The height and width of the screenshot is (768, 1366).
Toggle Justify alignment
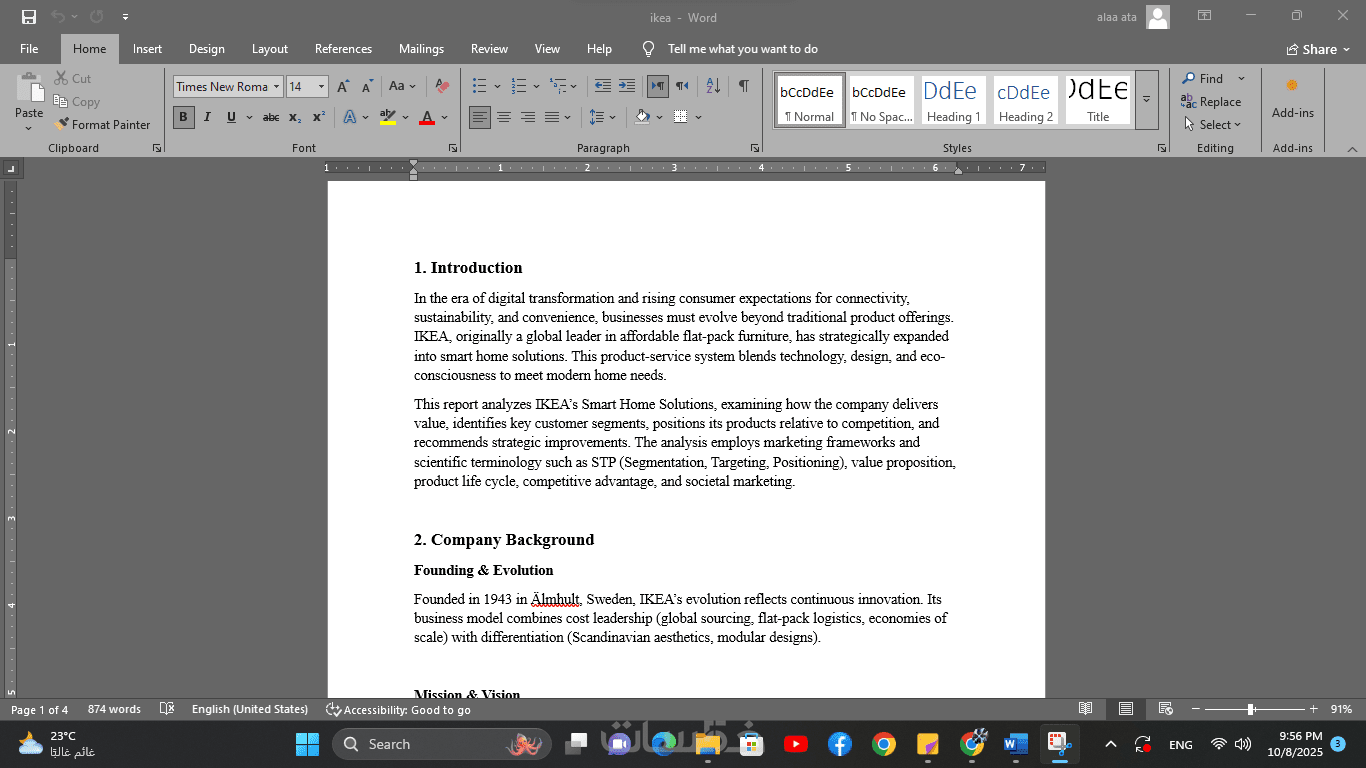click(x=552, y=117)
